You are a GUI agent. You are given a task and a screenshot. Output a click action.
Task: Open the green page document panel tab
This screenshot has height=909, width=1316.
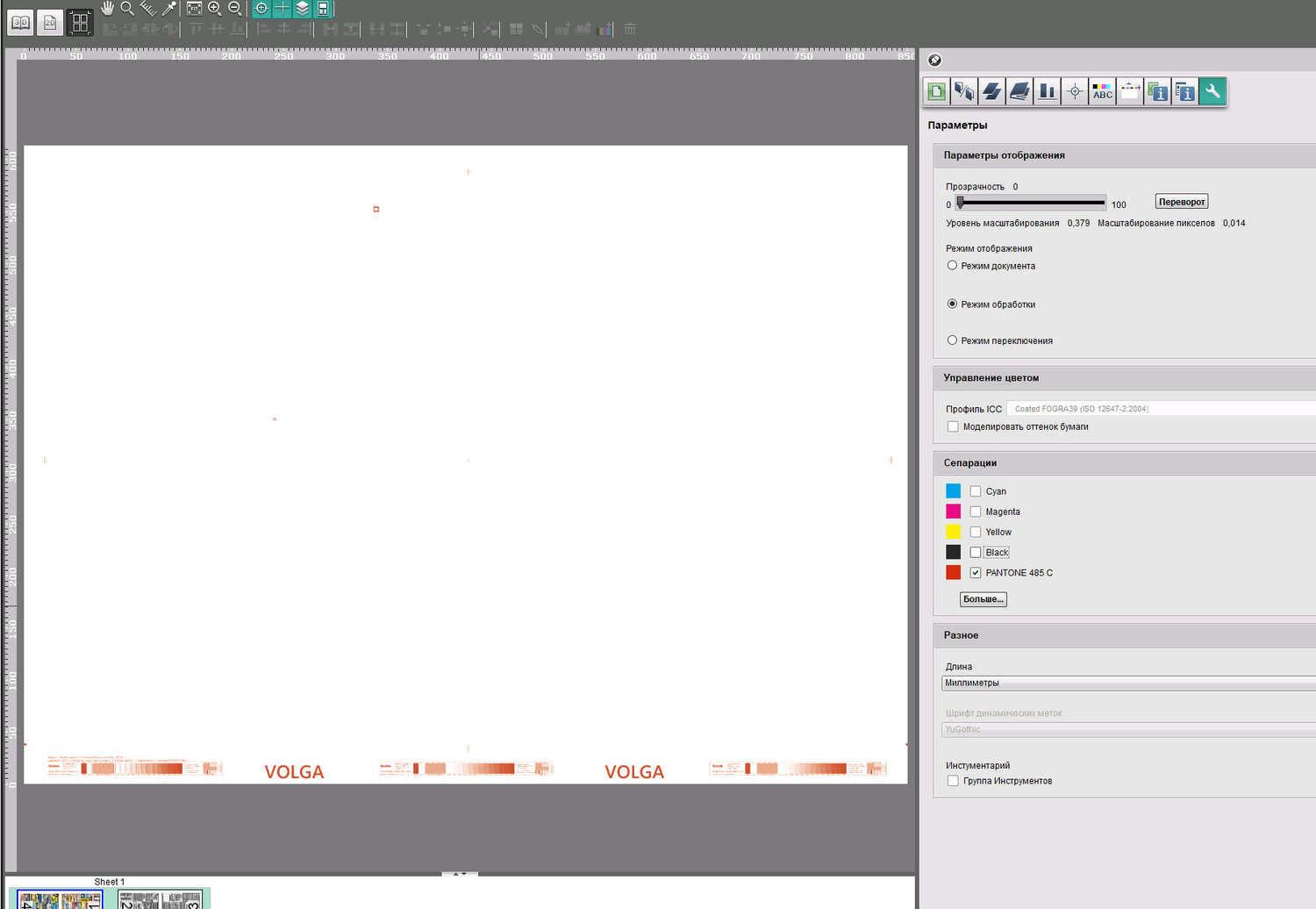(937, 91)
